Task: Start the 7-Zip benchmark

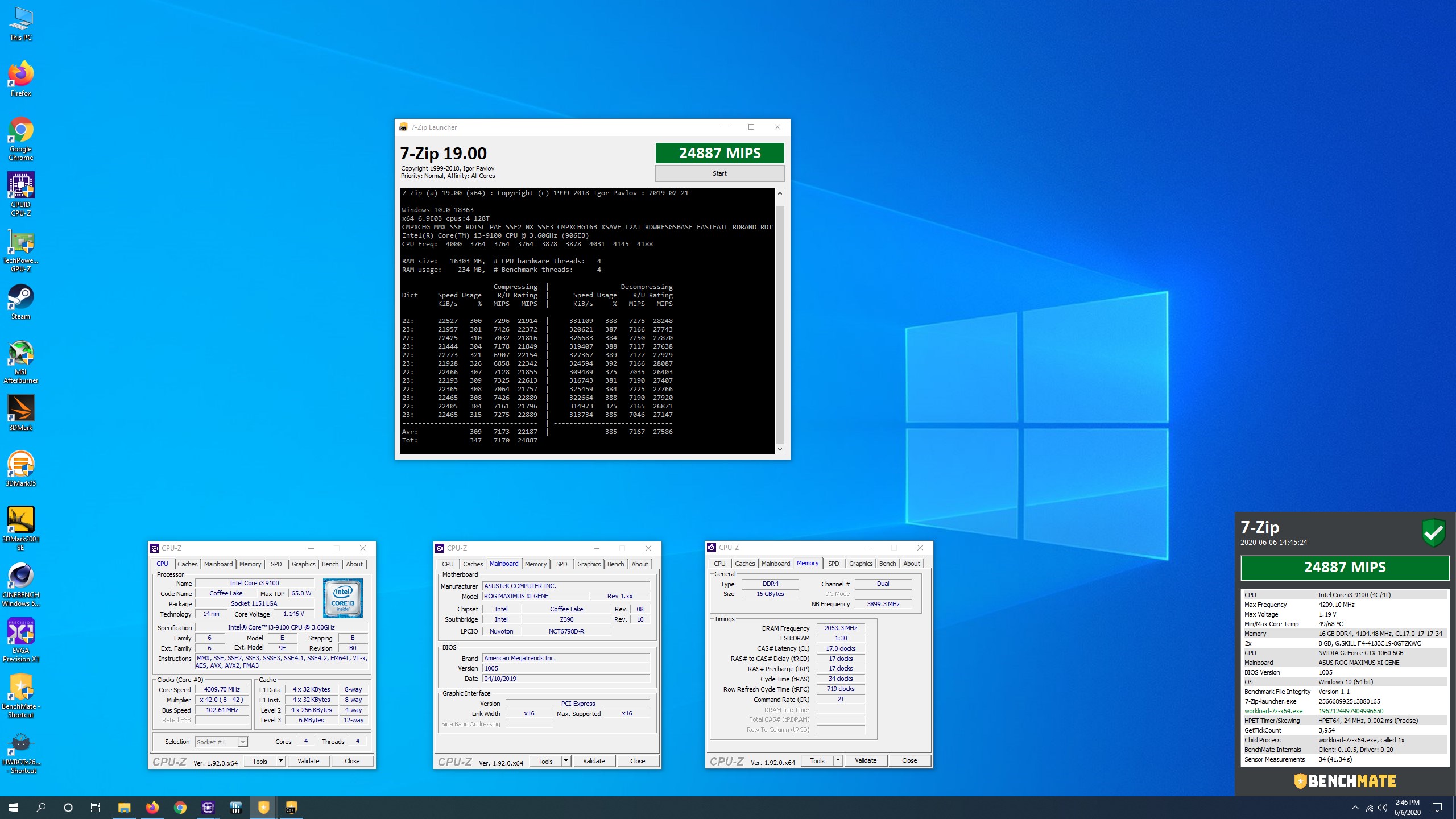Action: (x=719, y=173)
